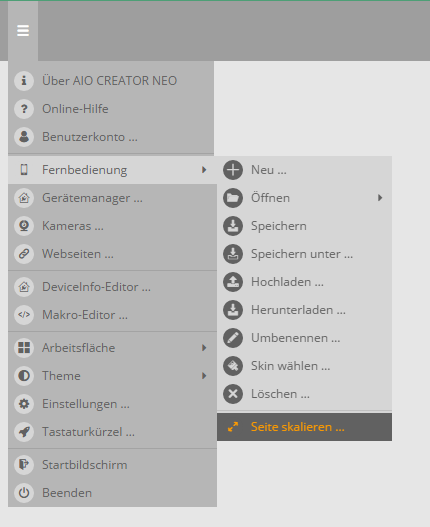Click the pencil icon for Umbenennen

pyautogui.click(x=233, y=338)
